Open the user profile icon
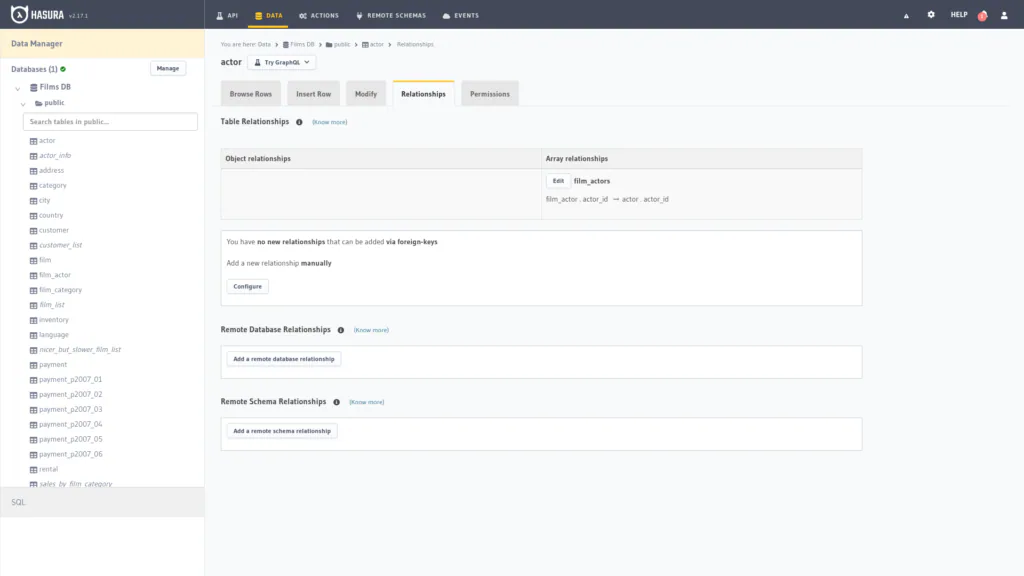 click(1004, 15)
